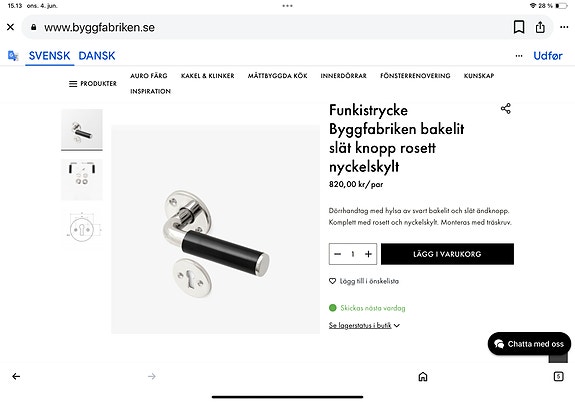The width and height of the screenshot is (575, 402).
Task: Expand Se lagerstatus i butik
Action: tap(364, 325)
